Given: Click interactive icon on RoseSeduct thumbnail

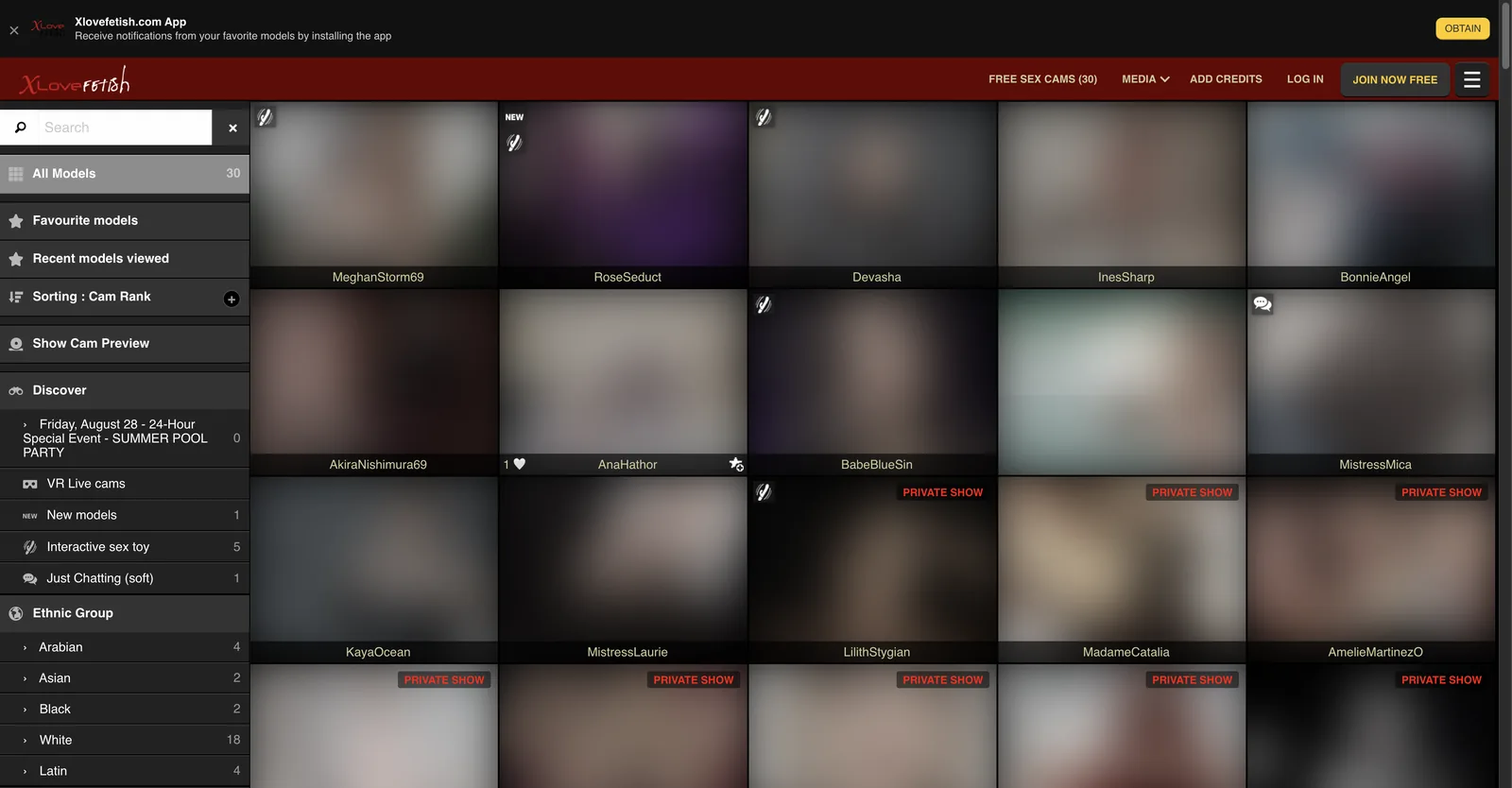Looking at the screenshot, I should [514, 143].
